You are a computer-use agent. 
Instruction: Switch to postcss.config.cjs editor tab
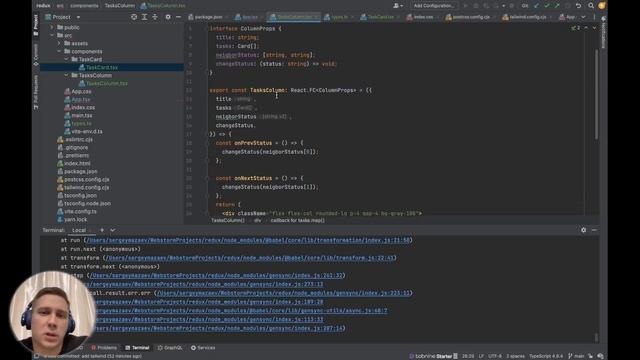pyautogui.click(x=470, y=17)
